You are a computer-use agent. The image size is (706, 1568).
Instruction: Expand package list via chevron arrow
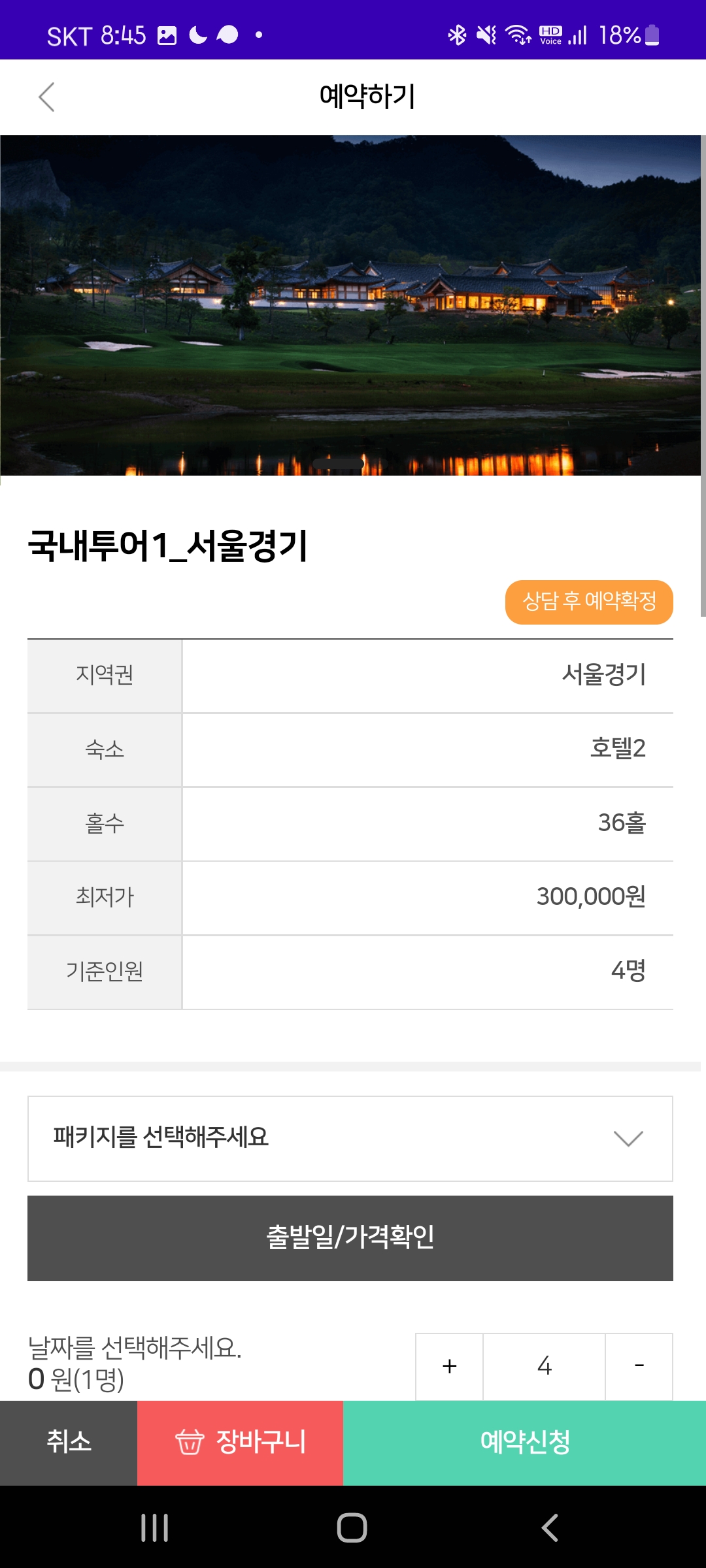click(x=628, y=1138)
